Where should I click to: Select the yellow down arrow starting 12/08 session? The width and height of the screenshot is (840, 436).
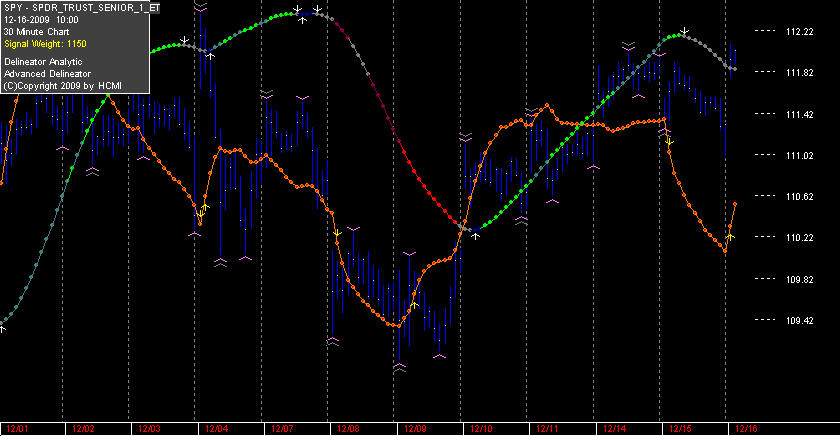(x=337, y=233)
